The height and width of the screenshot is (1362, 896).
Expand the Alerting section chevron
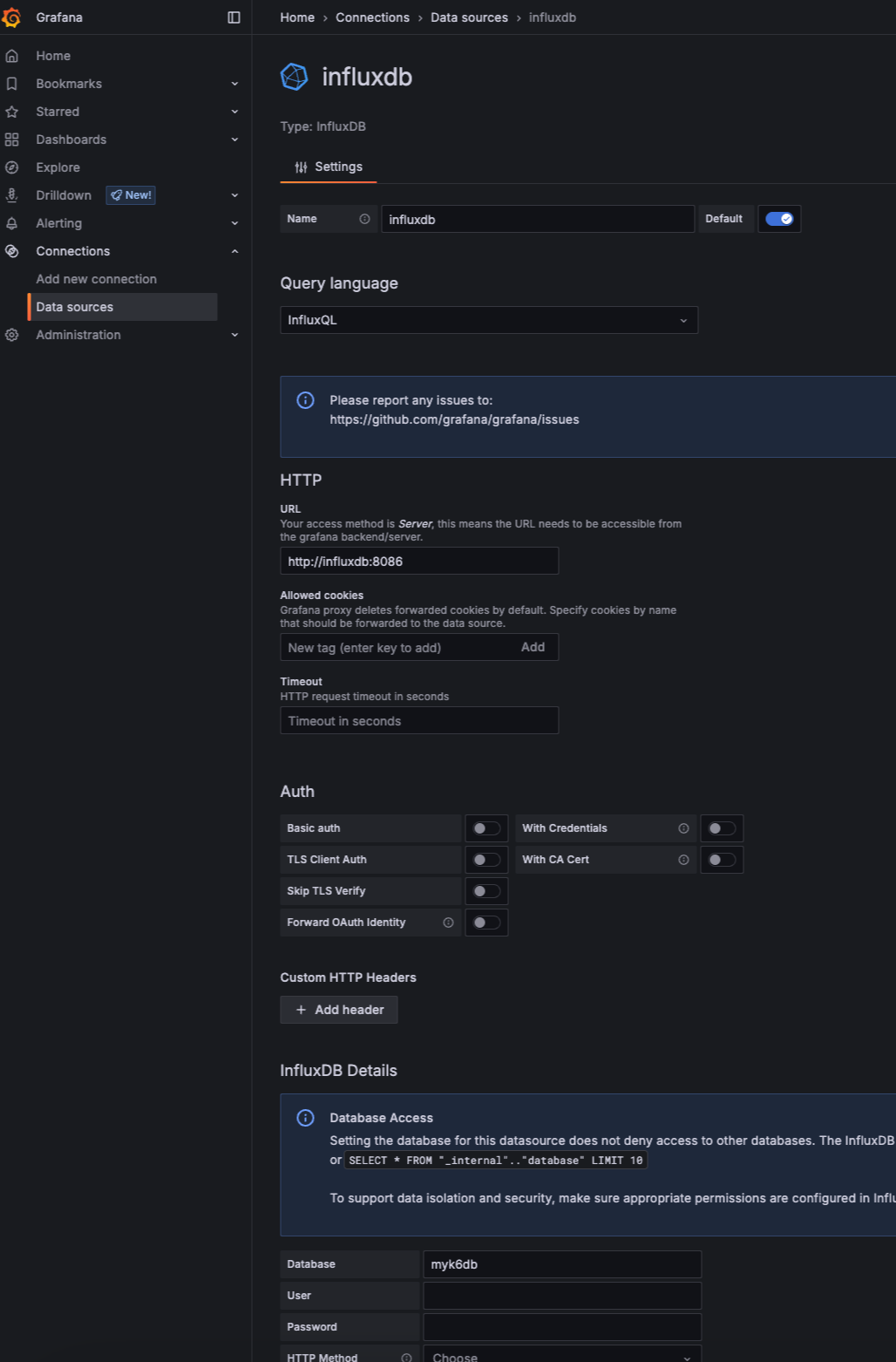click(x=234, y=223)
